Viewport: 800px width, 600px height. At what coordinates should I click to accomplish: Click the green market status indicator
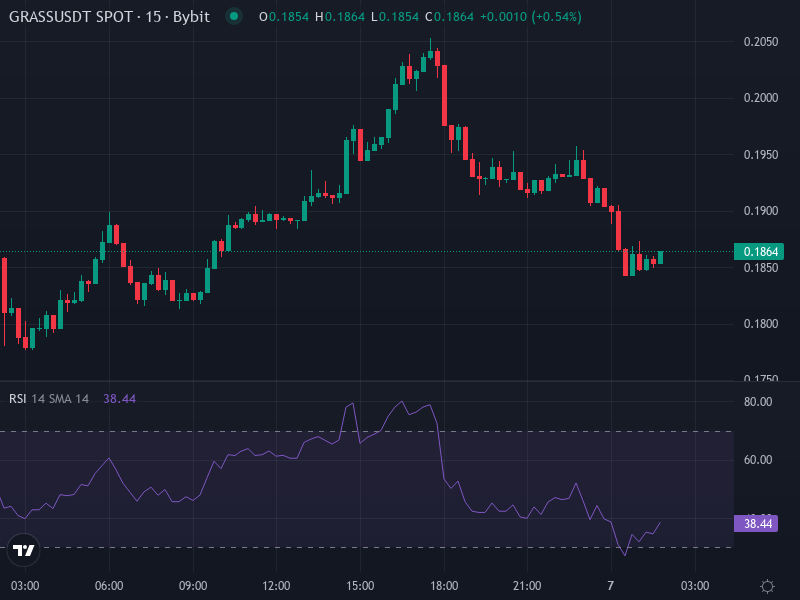pyautogui.click(x=233, y=17)
